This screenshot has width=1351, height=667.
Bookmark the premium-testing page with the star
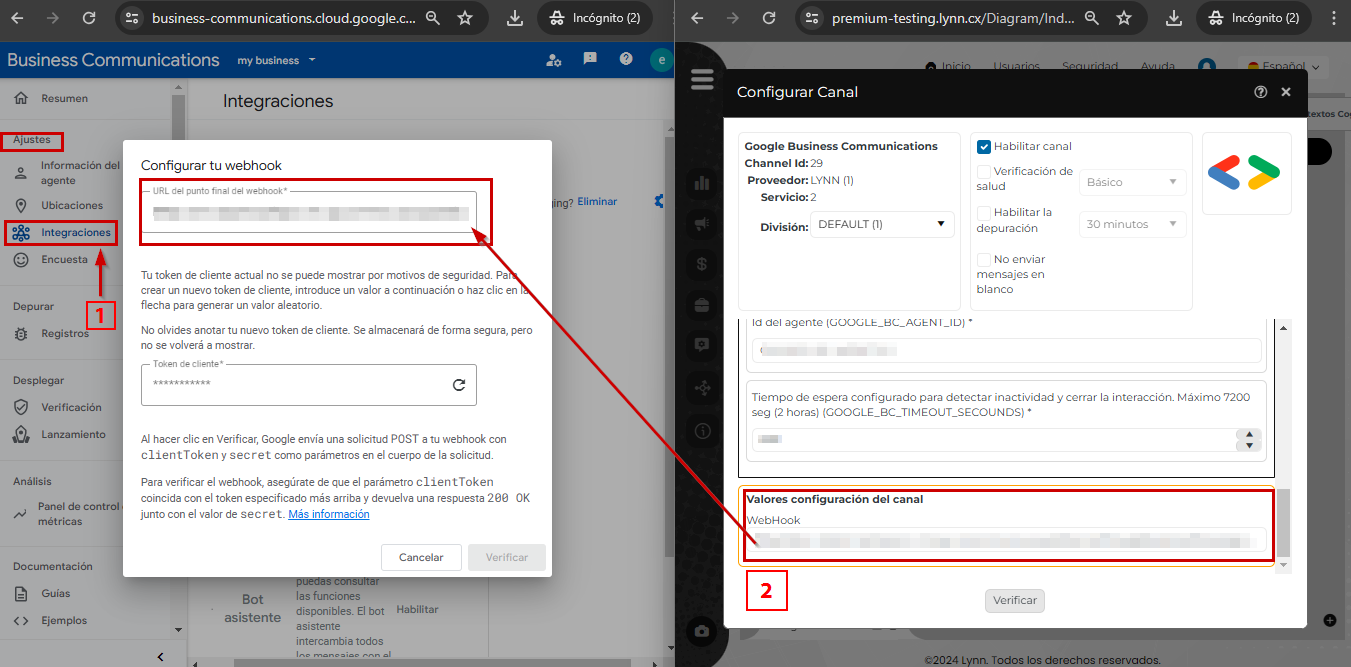coord(1124,18)
